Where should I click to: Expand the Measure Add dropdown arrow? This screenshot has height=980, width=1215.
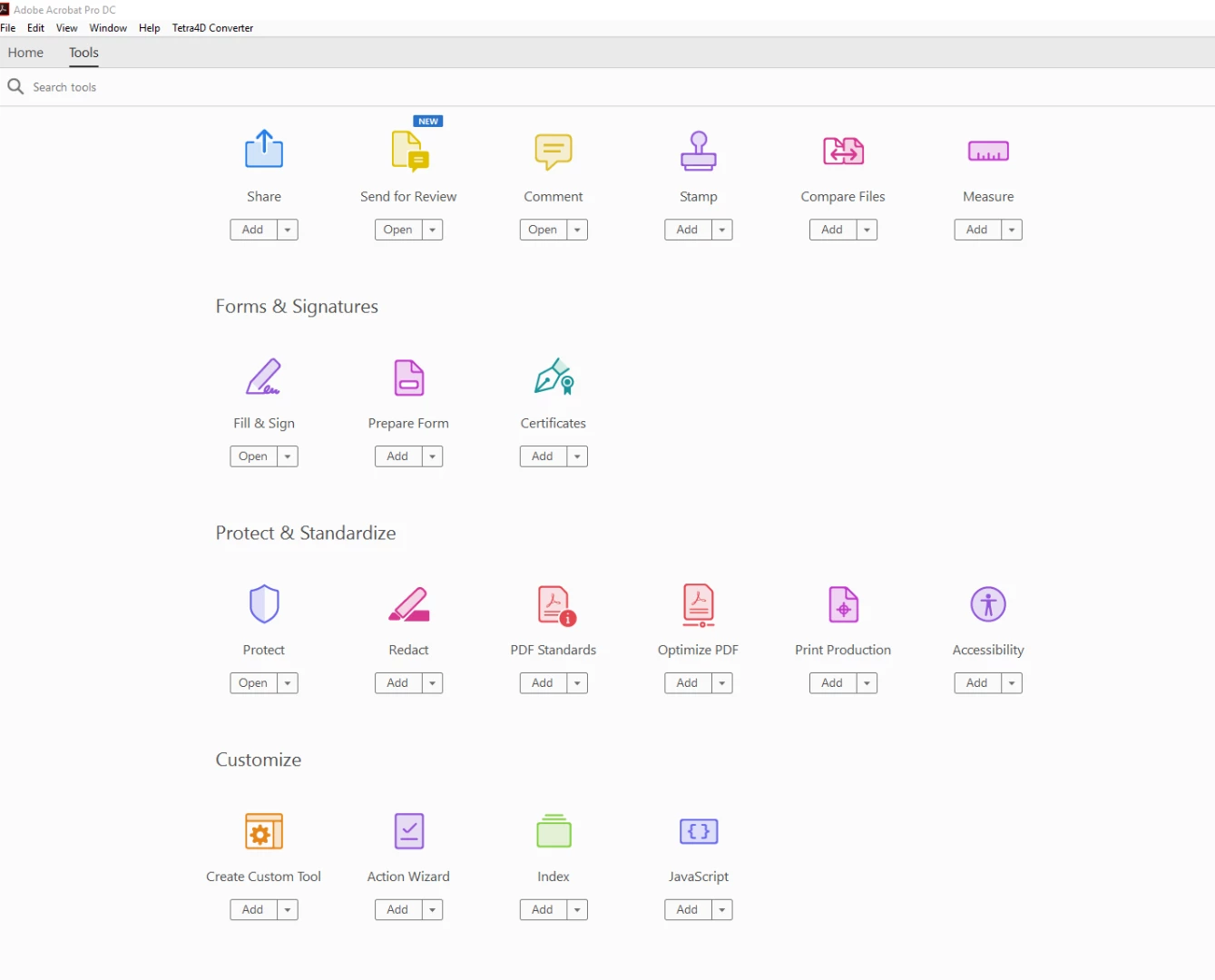1012,230
